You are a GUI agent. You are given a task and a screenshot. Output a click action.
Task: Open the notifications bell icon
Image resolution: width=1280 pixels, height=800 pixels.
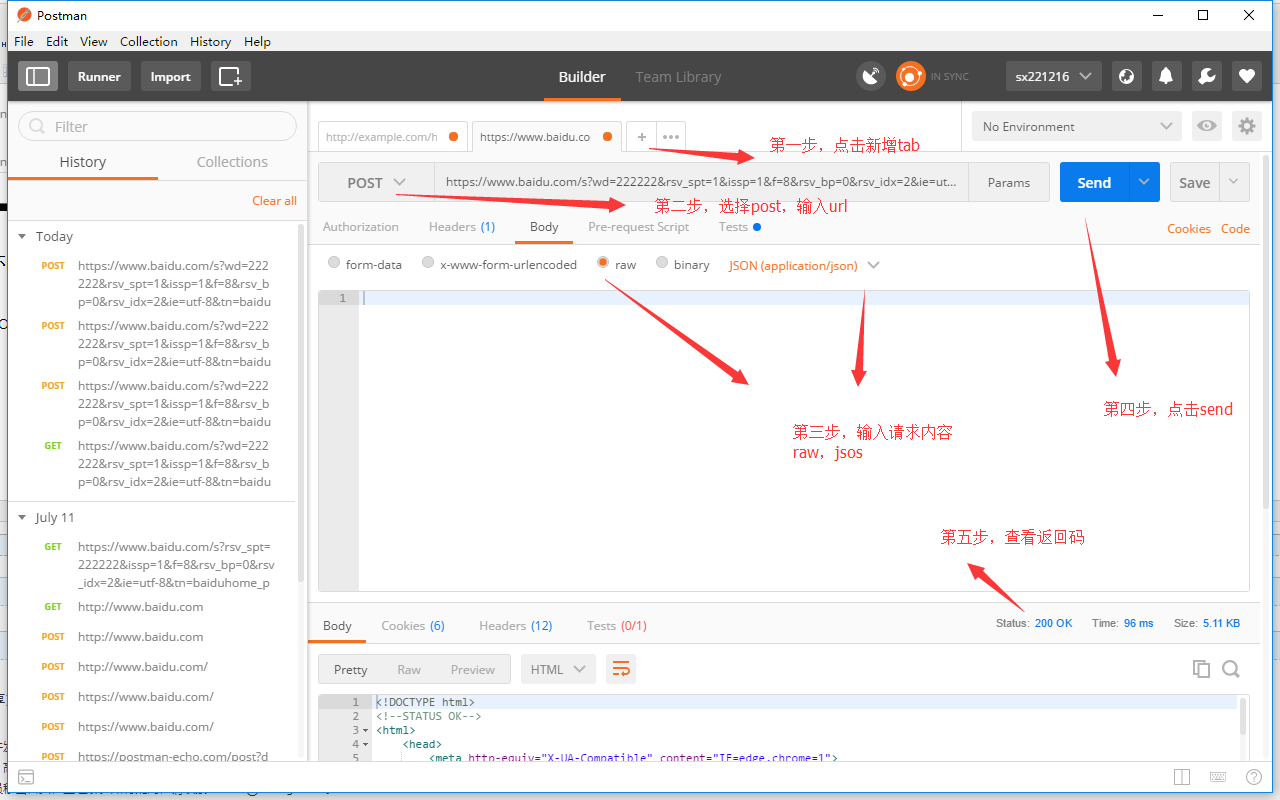1166,76
